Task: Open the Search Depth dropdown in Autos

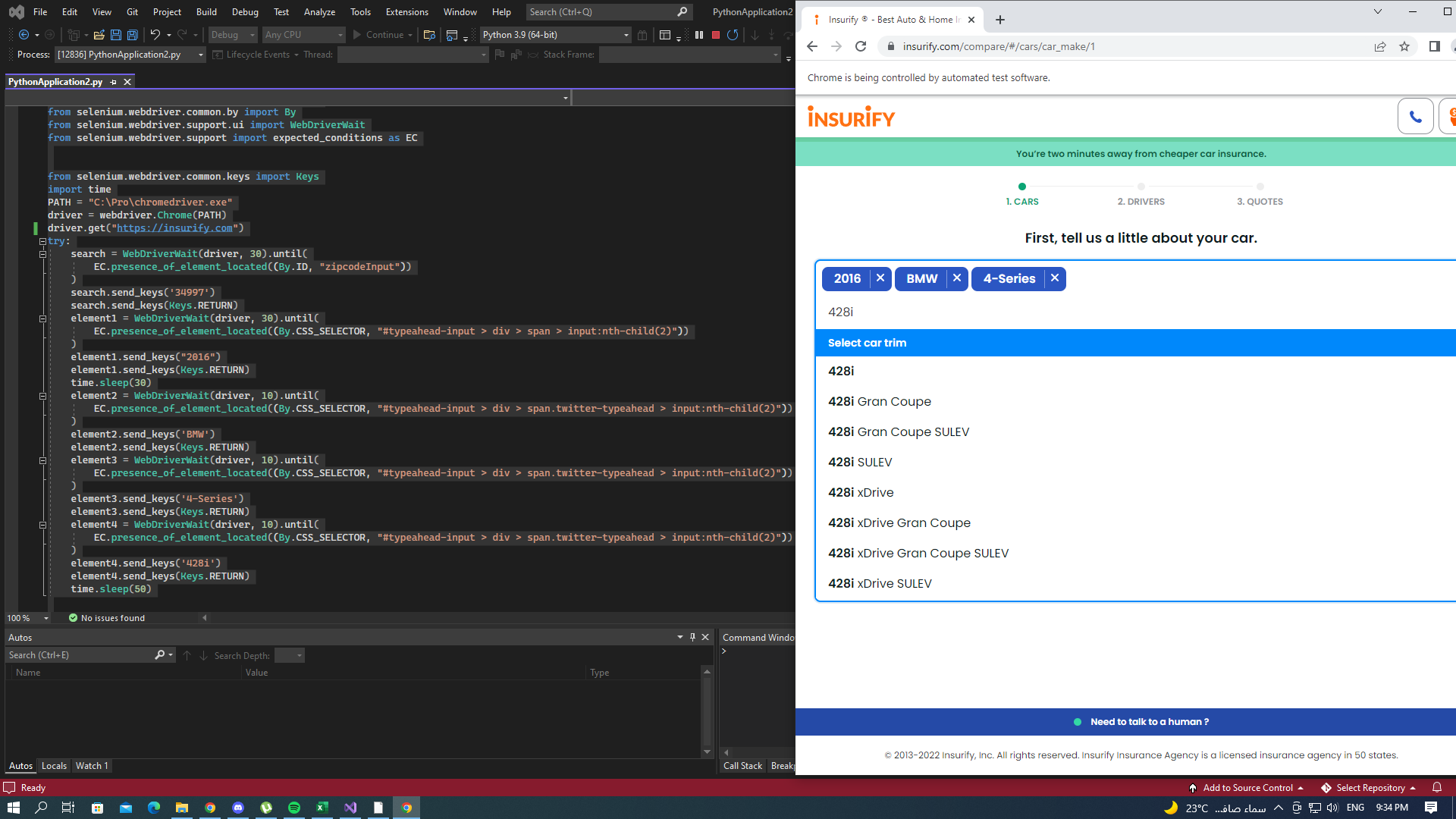Action: pos(290,656)
